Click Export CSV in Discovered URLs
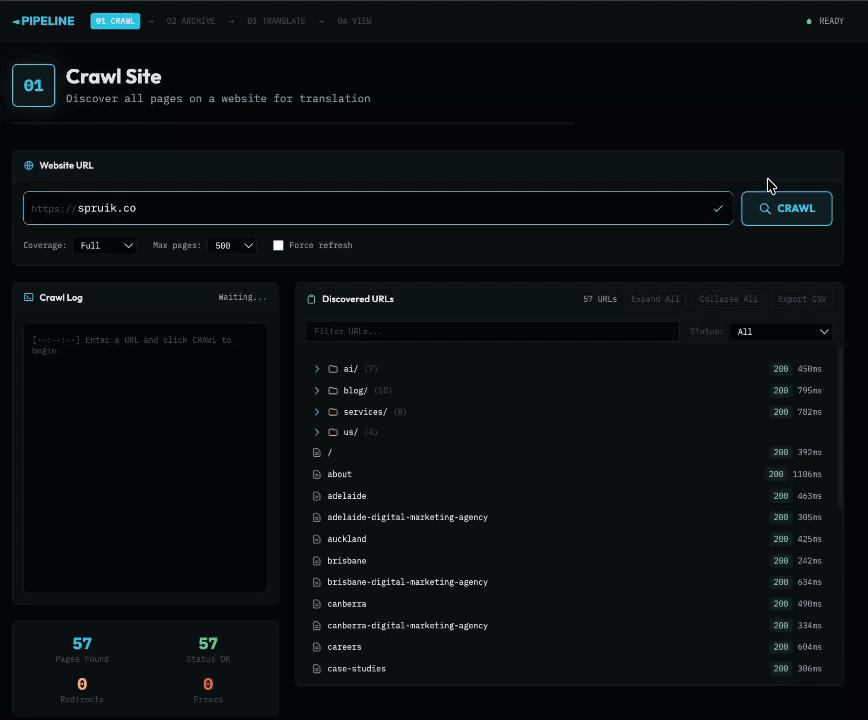The height and width of the screenshot is (720, 868). (x=802, y=298)
